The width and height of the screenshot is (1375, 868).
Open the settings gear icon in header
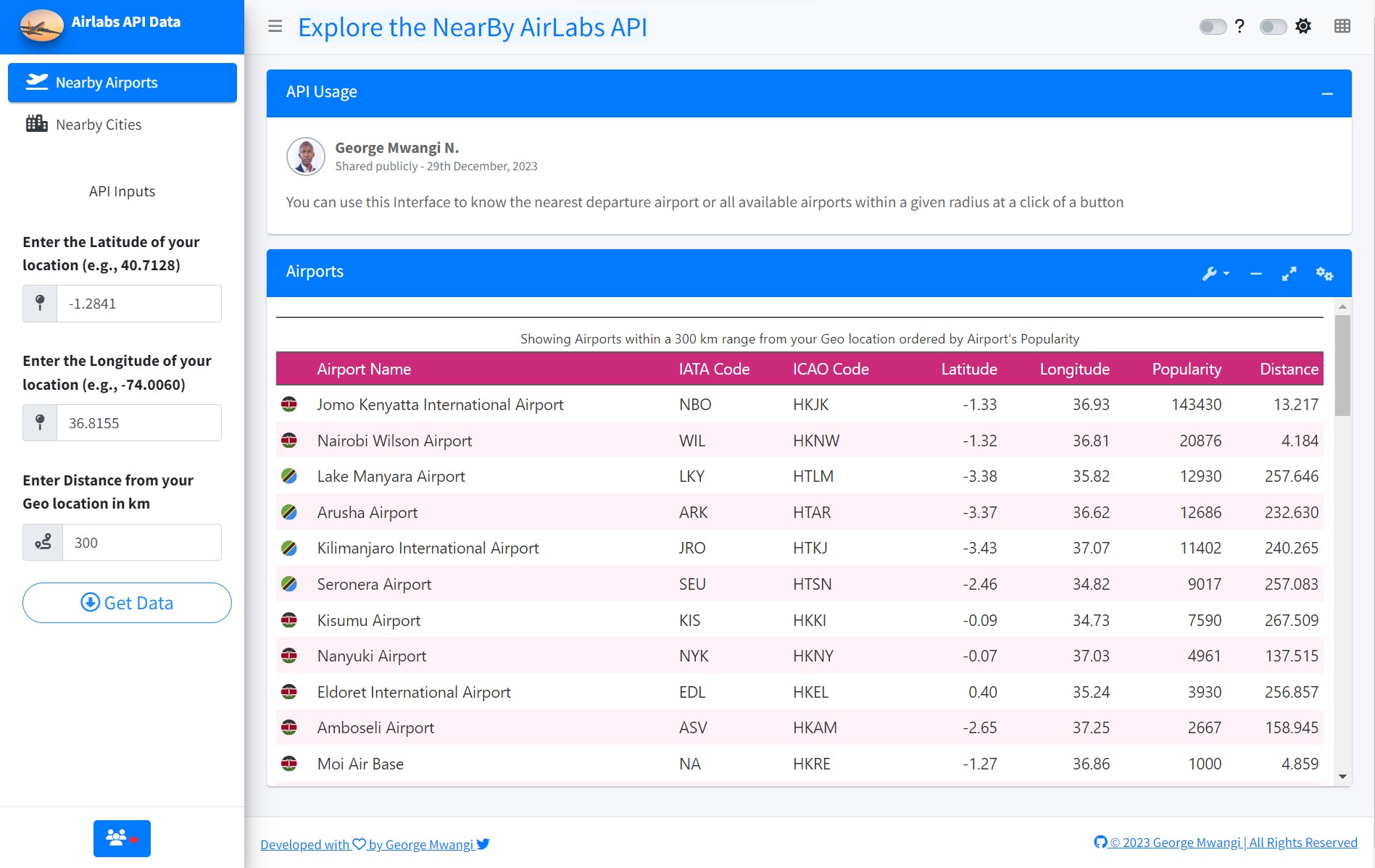click(1303, 26)
